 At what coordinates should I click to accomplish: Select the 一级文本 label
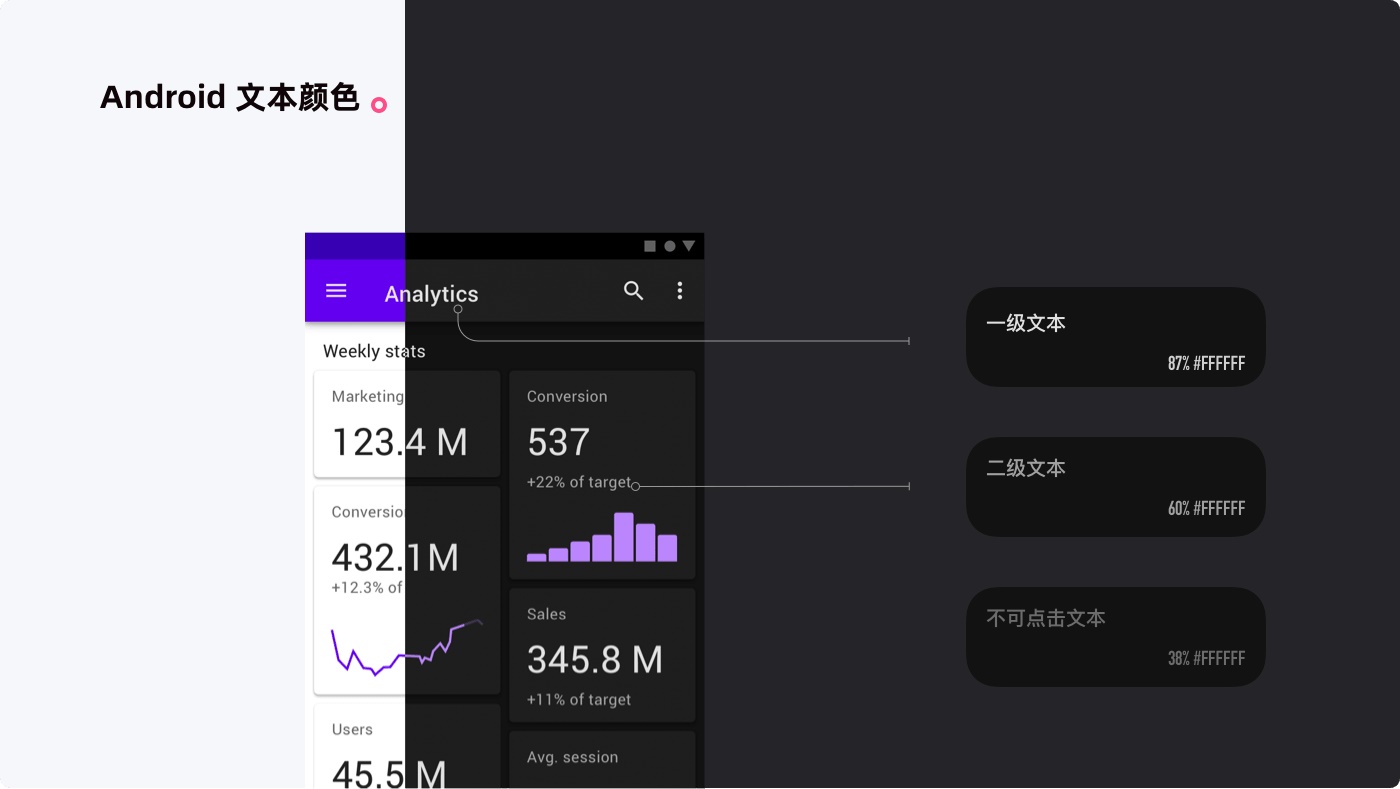1026,323
